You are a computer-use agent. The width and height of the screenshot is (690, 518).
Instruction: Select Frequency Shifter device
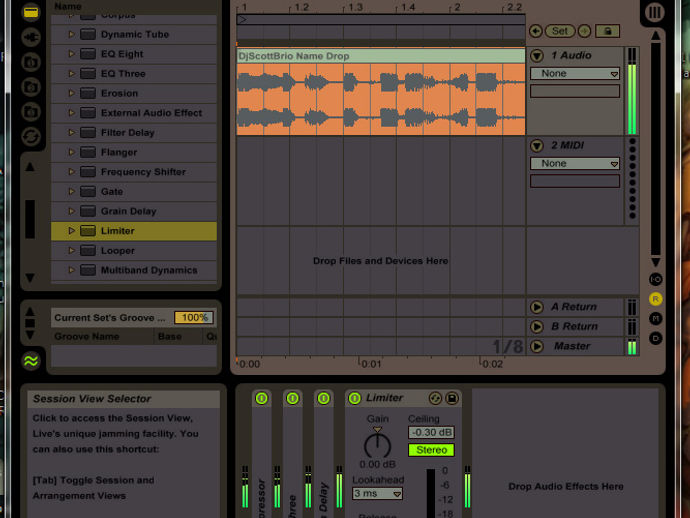(x=134, y=172)
